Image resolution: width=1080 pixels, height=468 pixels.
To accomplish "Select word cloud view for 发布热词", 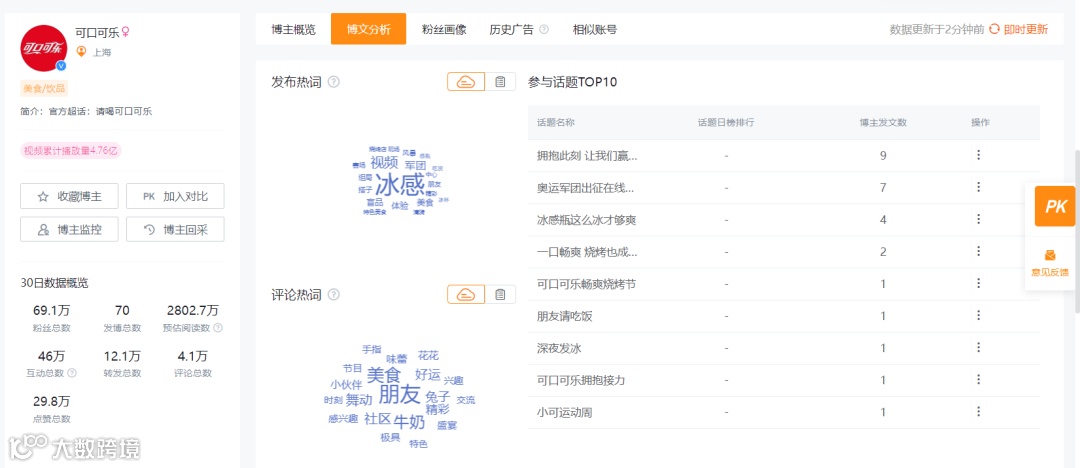I will [466, 82].
